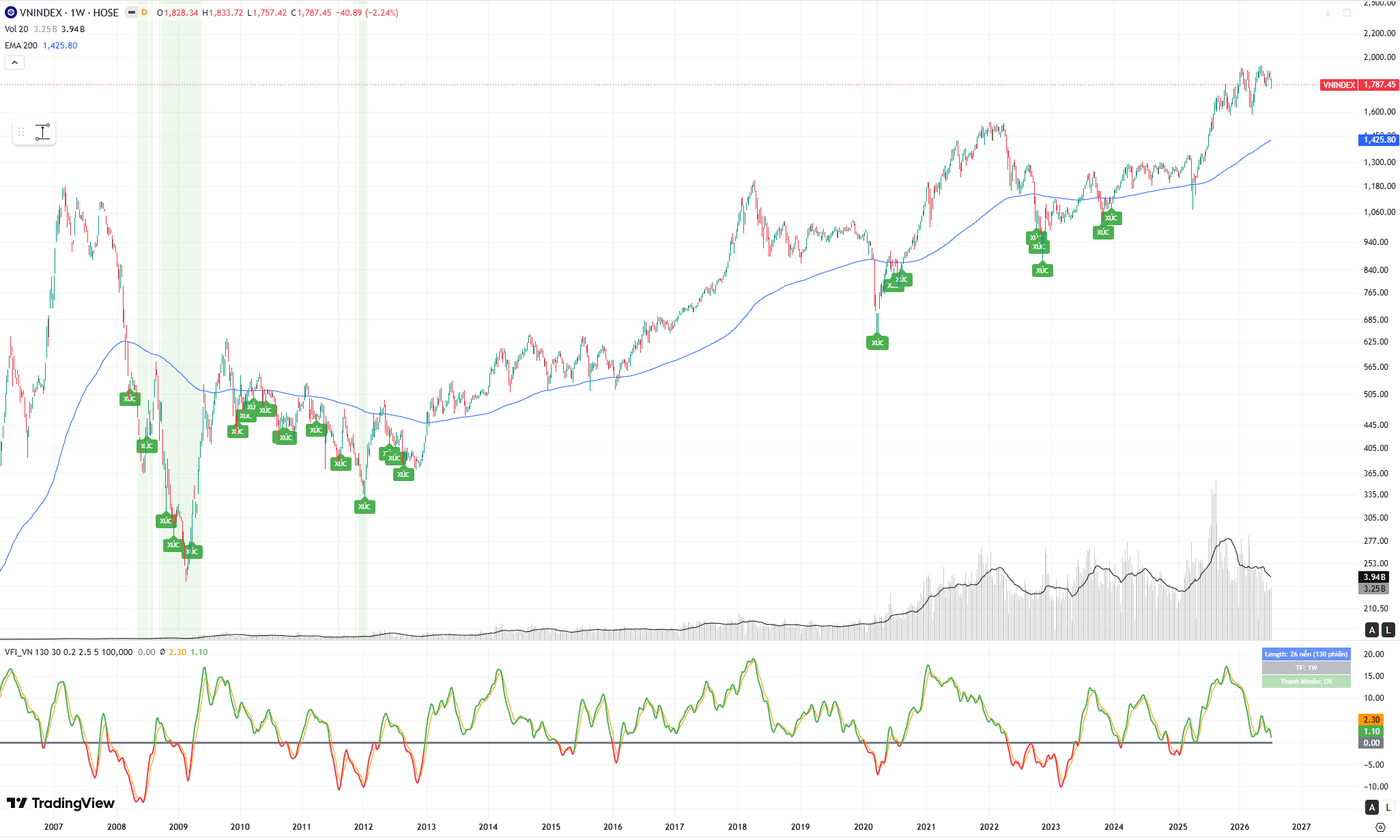This screenshot has width=1400, height=840.
Task: Click the black 3.94B volume axis label
Action: pos(1374,577)
